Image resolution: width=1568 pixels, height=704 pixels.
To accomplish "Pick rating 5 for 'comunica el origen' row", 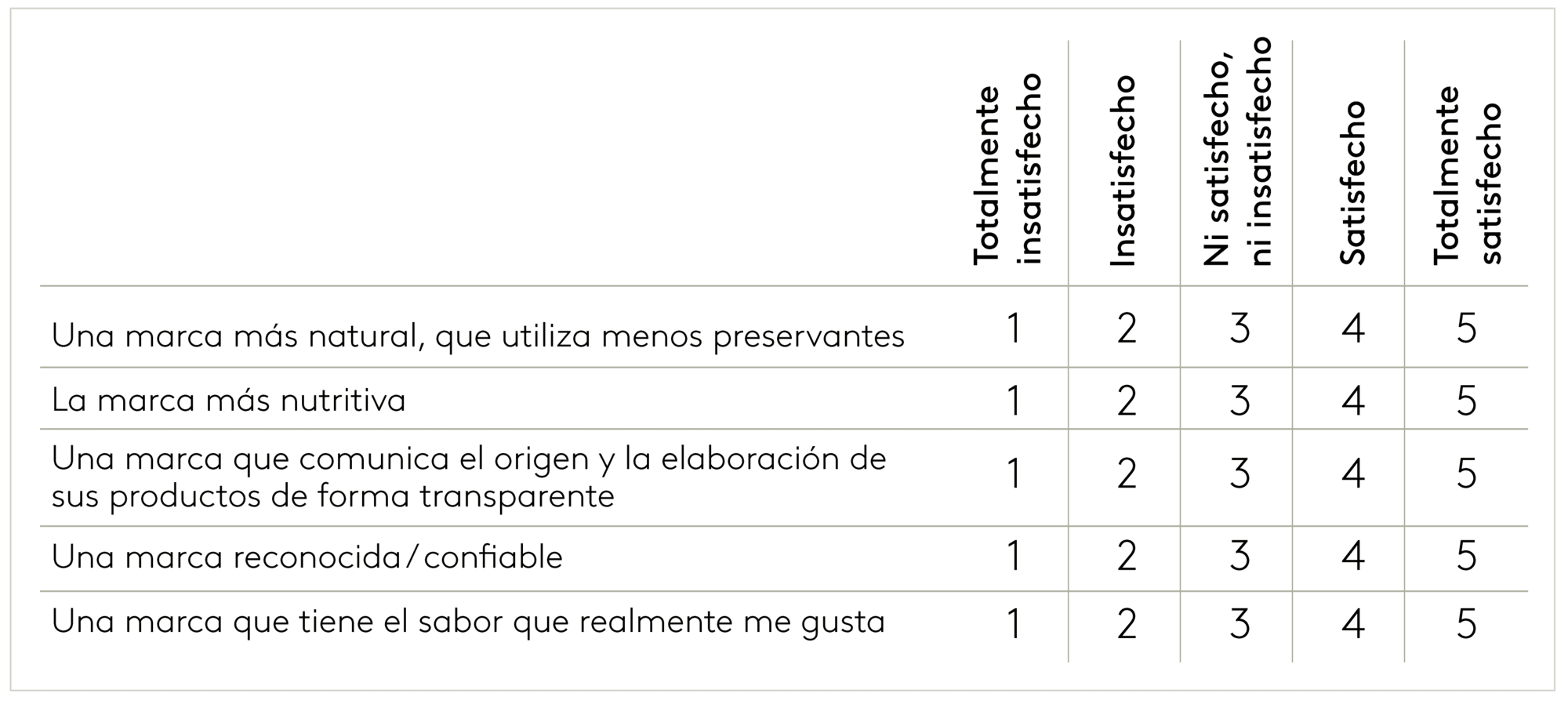I will click(x=1466, y=474).
